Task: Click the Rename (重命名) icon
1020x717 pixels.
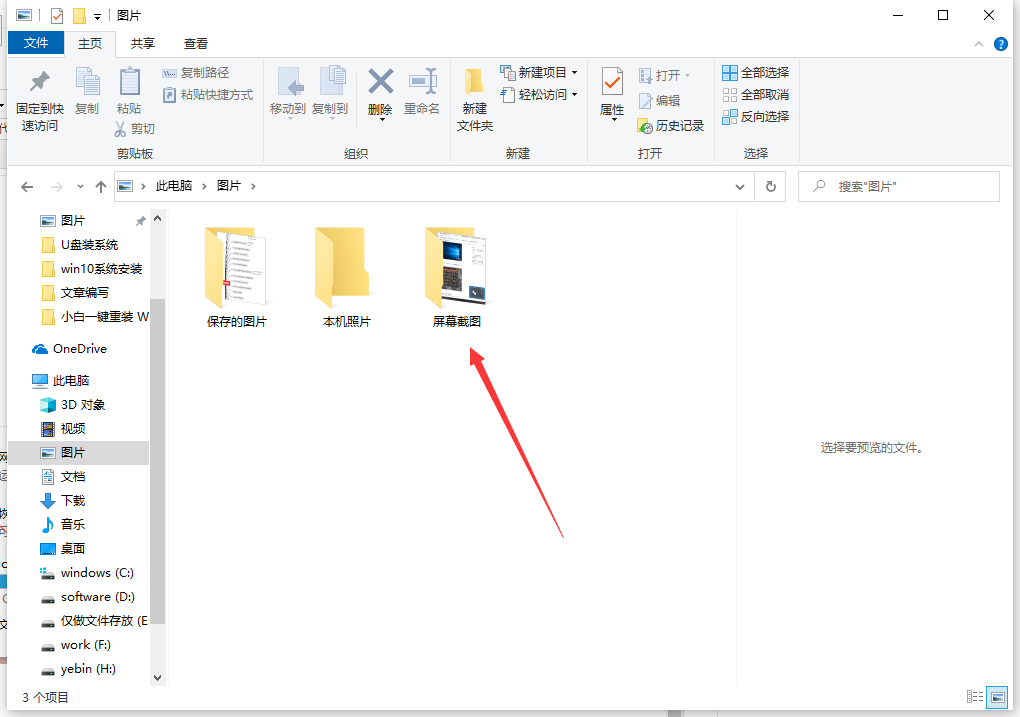Action: (422, 92)
